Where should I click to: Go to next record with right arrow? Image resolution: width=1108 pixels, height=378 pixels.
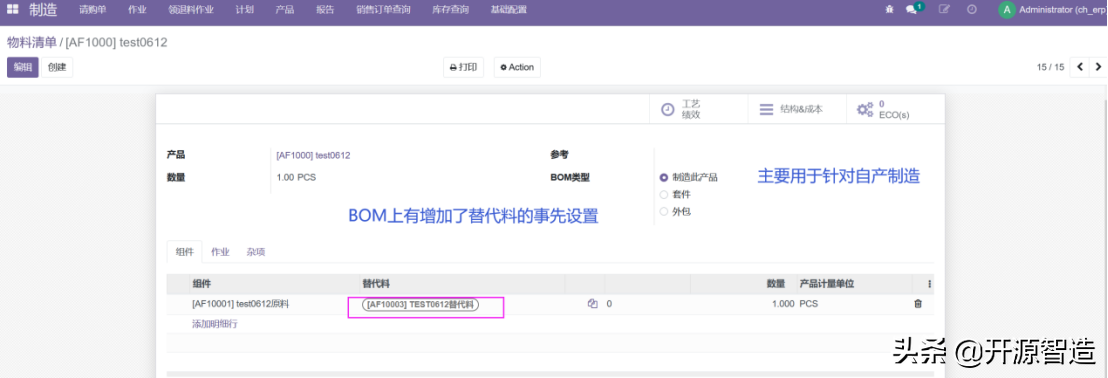[x=1097, y=67]
